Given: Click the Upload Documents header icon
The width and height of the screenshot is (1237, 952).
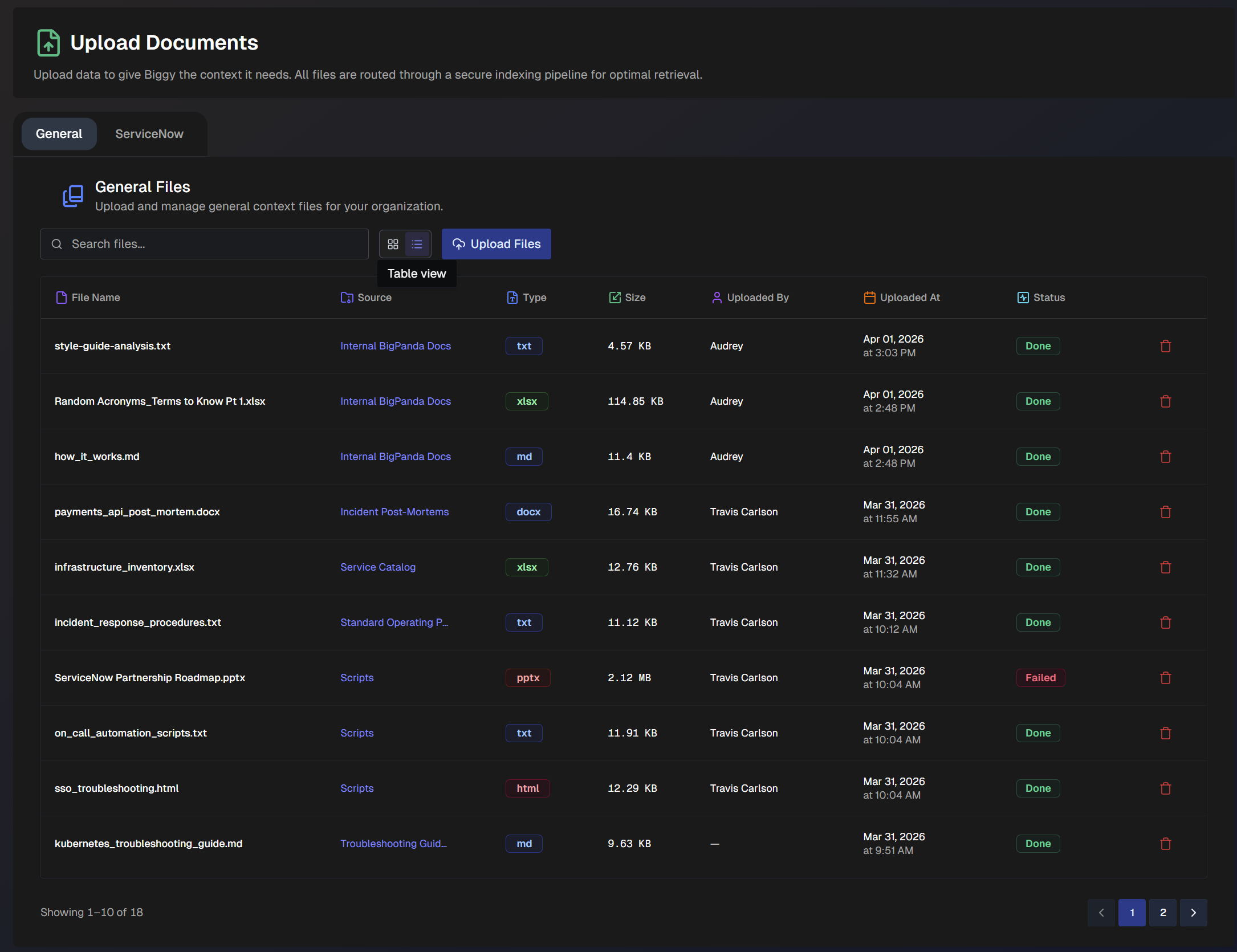Looking at the screenshot, I should [48, 42].
